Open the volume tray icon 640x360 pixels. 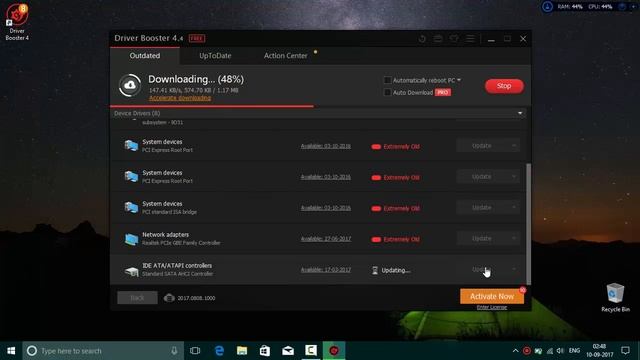tap(560, 351)
